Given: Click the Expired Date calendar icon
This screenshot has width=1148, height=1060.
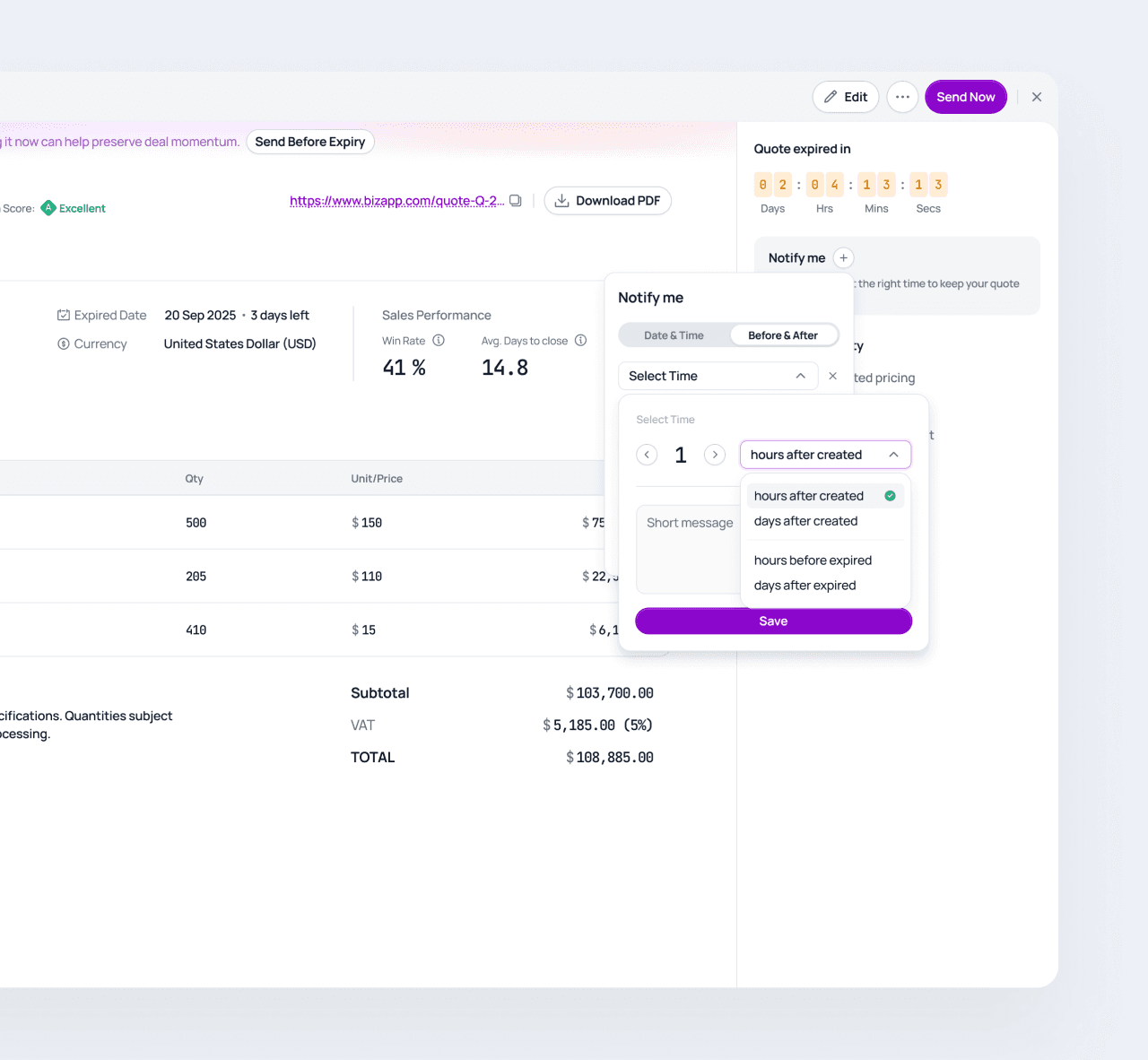Looking at the screenshot, I should pos(64,316).
